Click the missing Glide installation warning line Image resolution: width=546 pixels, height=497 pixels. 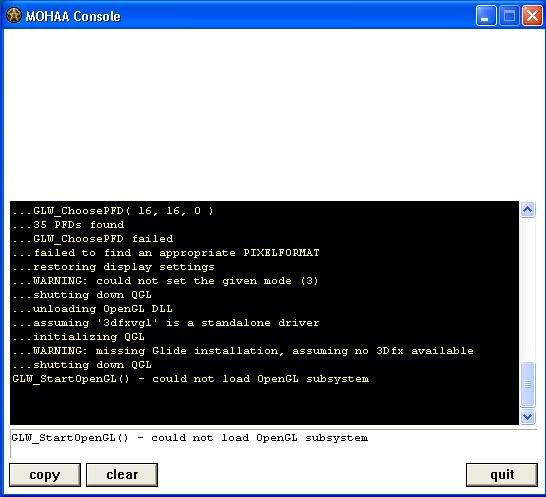[243, 351]
